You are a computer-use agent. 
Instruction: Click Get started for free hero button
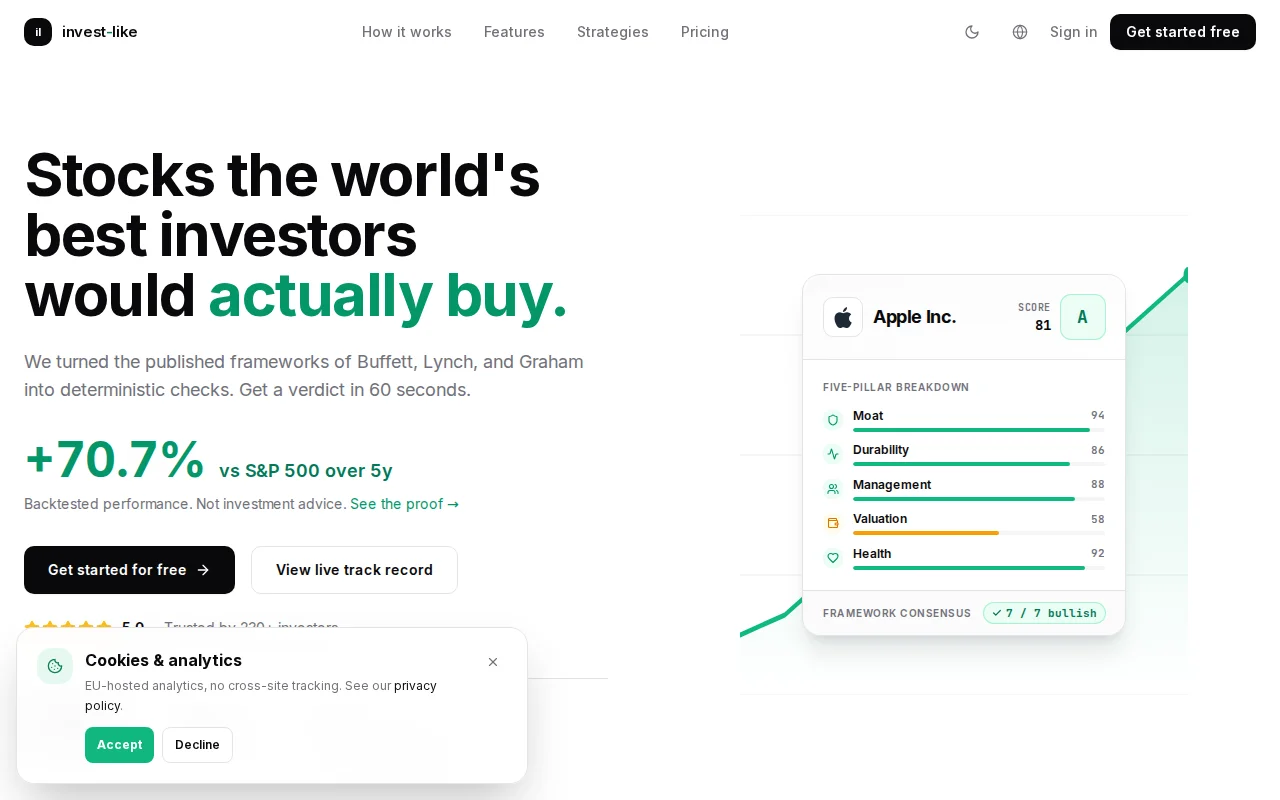point(129,570)
